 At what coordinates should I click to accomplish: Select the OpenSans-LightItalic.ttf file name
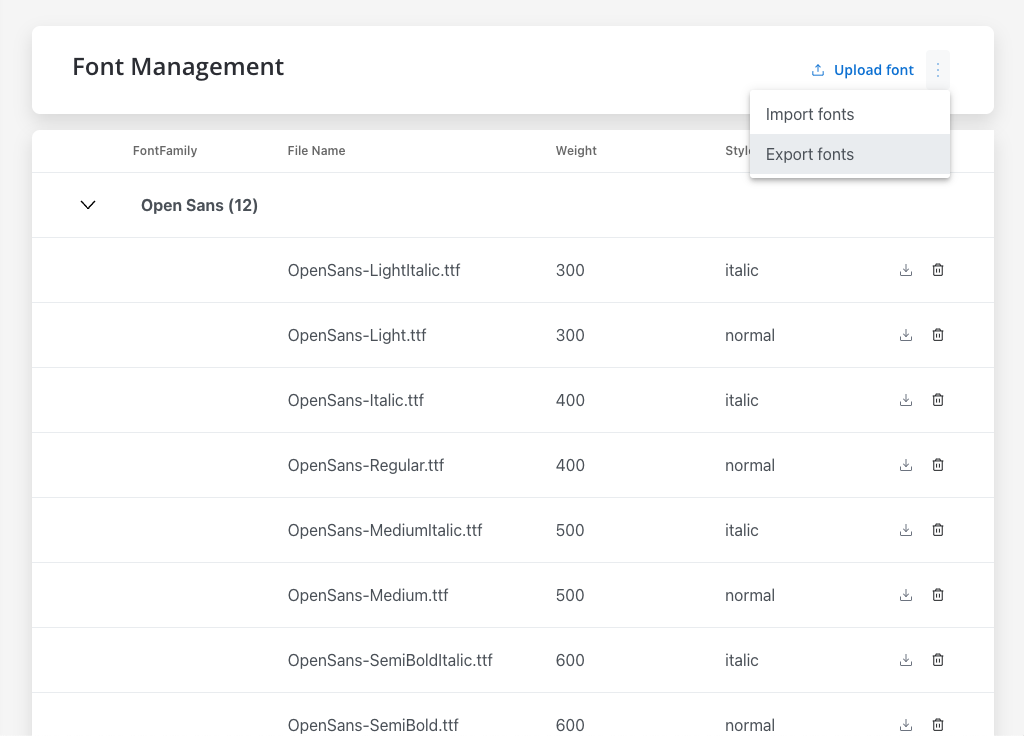[x=374, y=270]
